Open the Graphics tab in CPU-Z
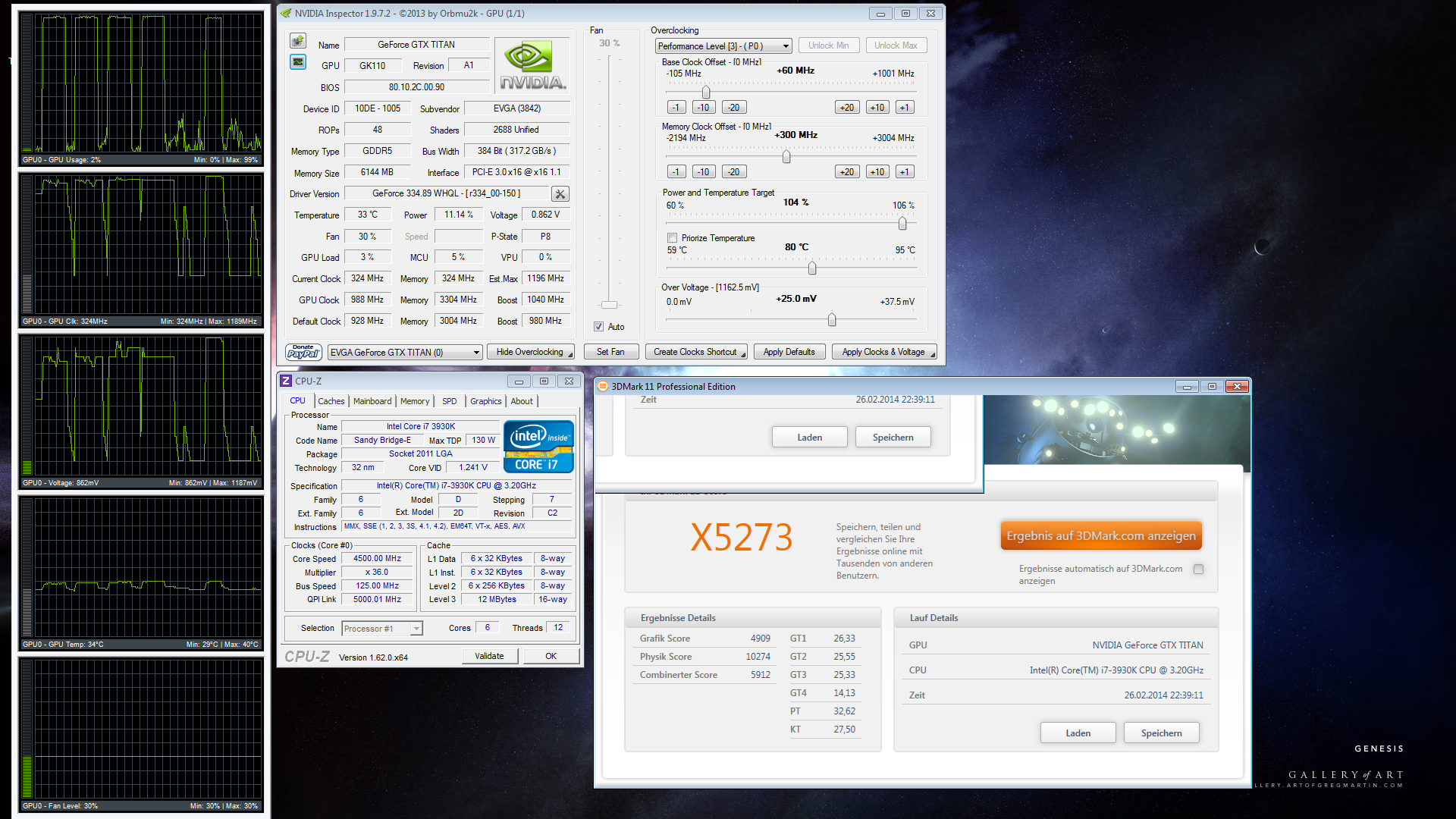This screenshot has height=819, width=1456. point(485,401)
